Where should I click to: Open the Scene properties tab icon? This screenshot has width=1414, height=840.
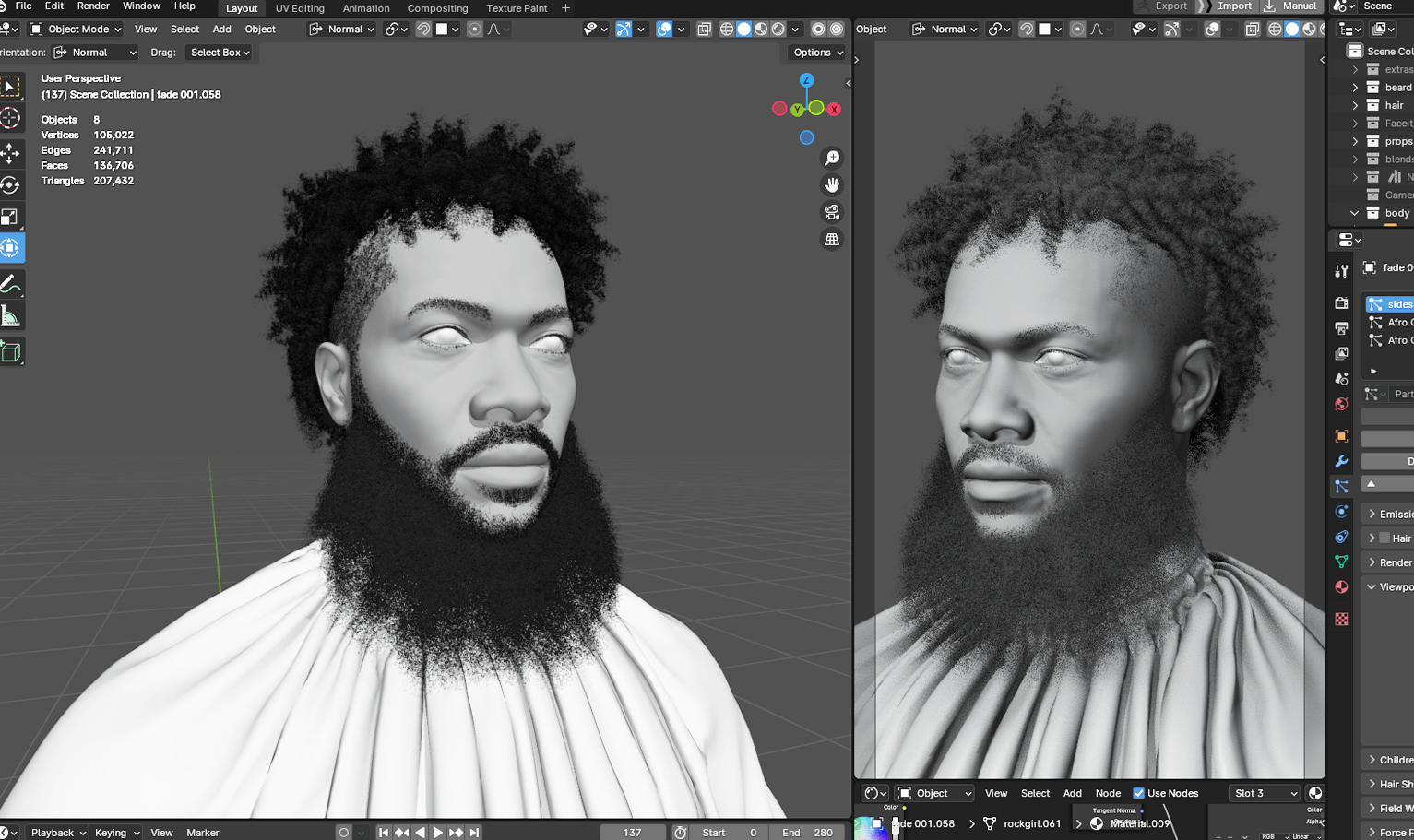click(1341, 379)
